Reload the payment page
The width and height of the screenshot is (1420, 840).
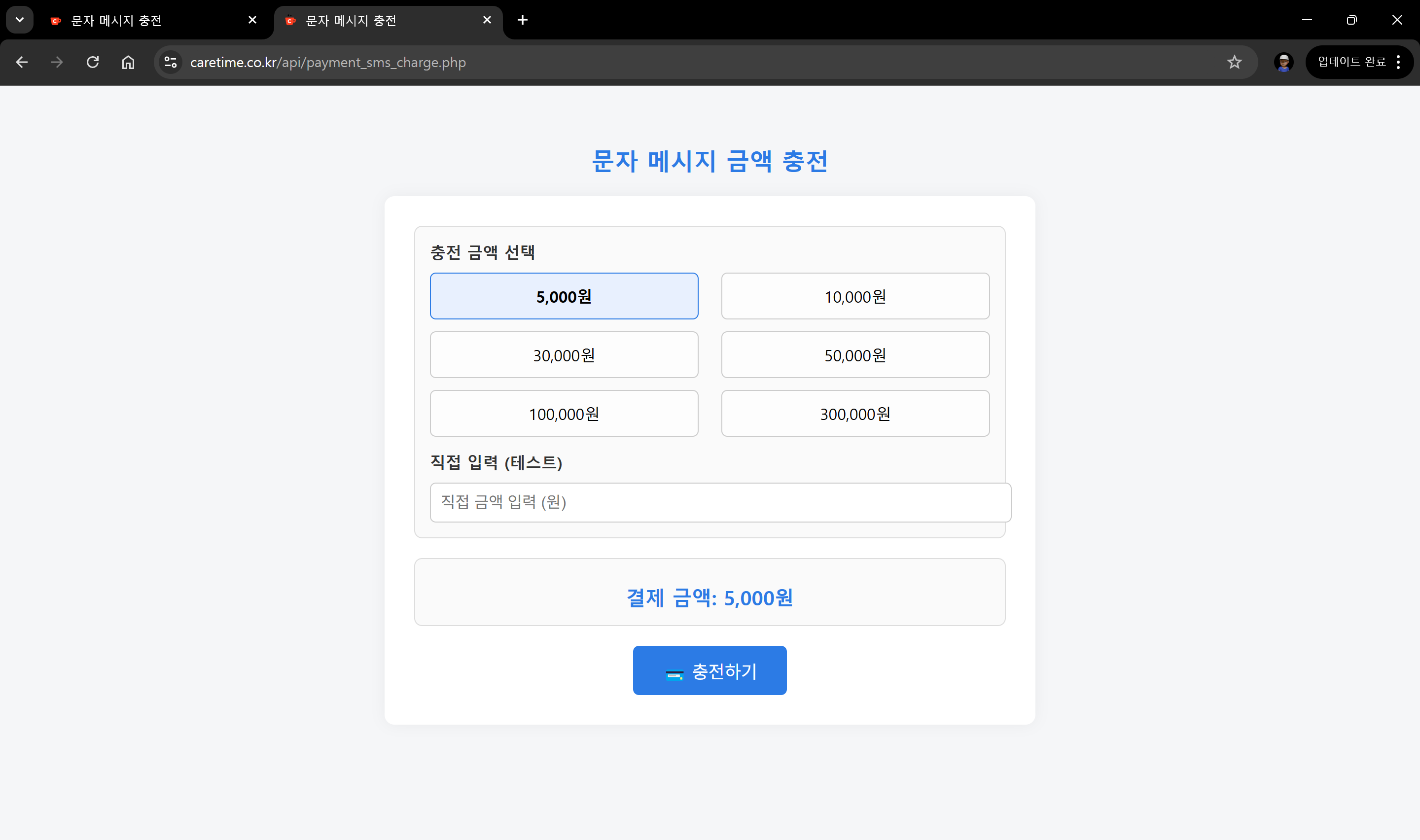tap(92, 62)
